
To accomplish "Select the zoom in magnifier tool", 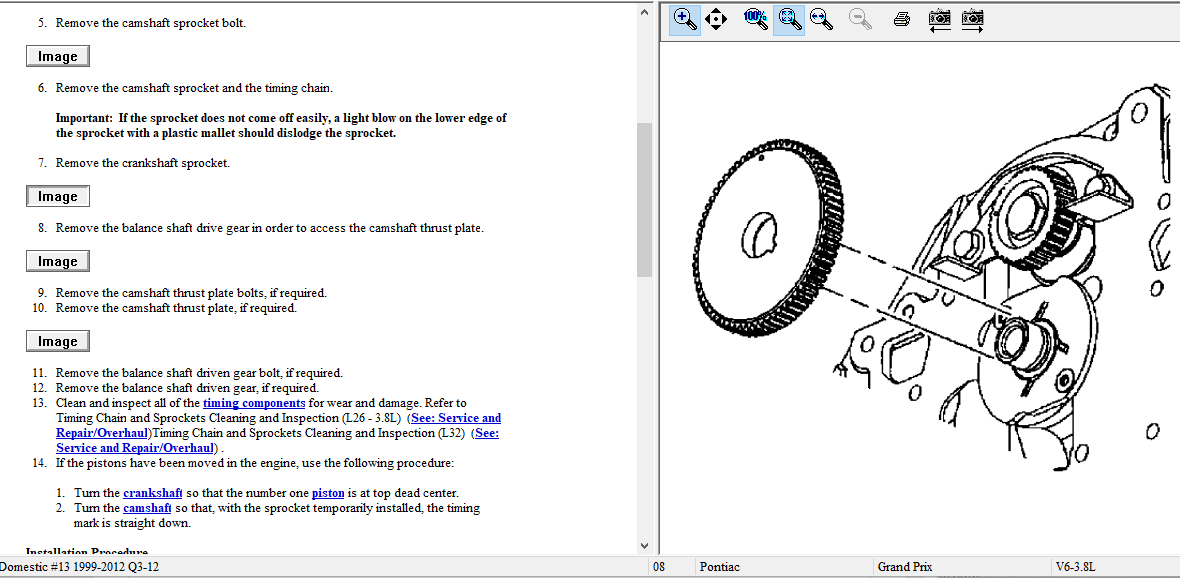I will (x=685, y=20).
